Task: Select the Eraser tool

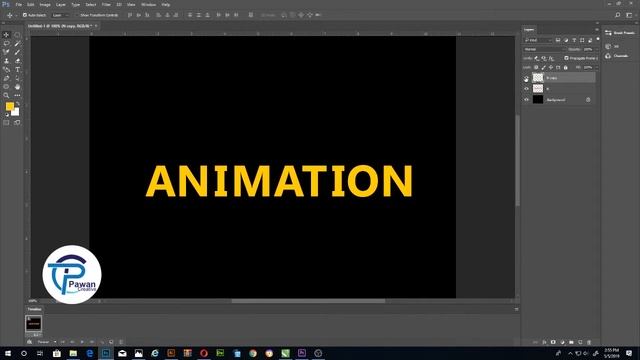Action: [x=17, y=61]
